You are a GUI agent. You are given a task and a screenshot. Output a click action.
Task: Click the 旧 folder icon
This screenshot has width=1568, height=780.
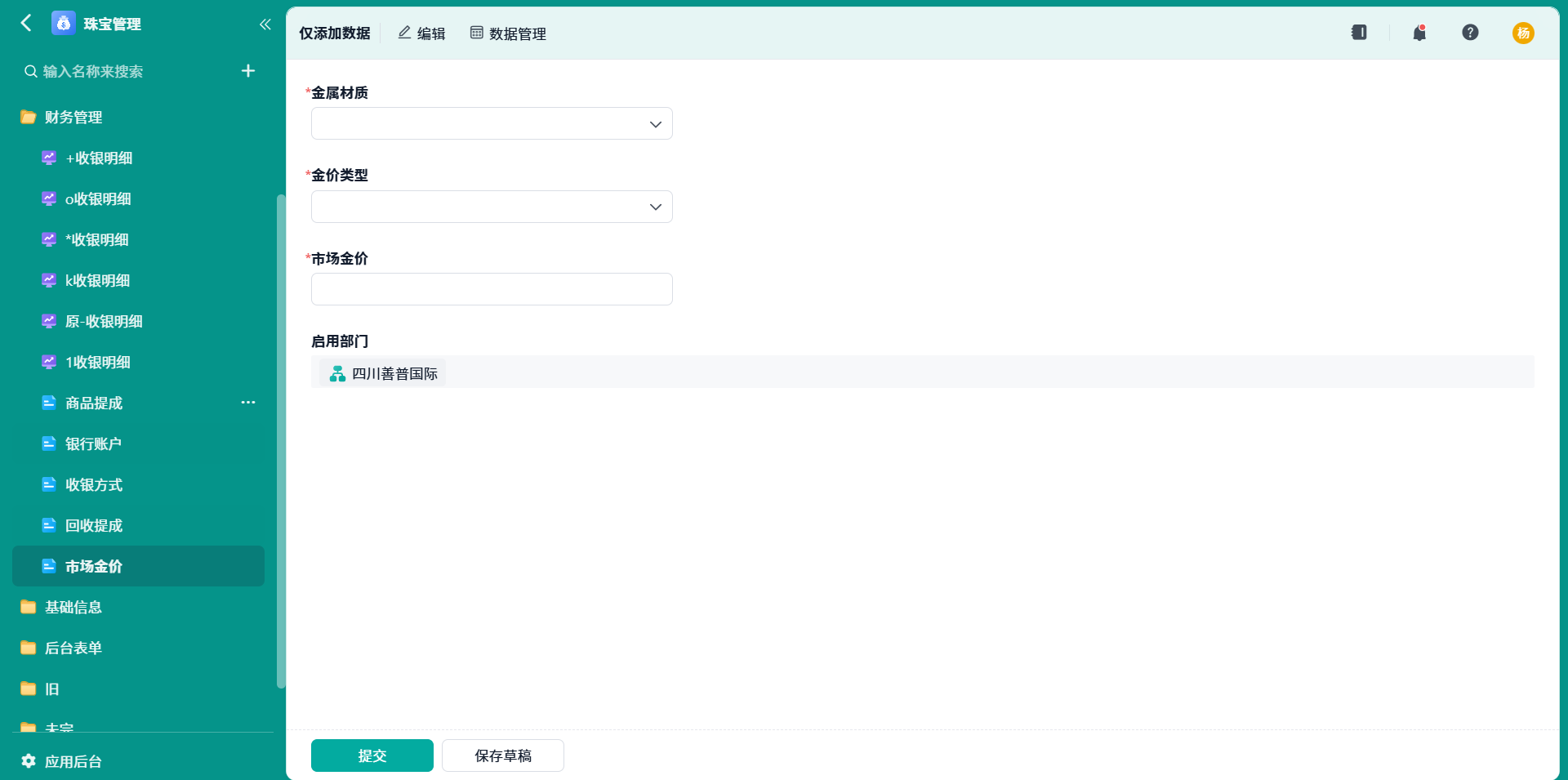pos(29,689)
